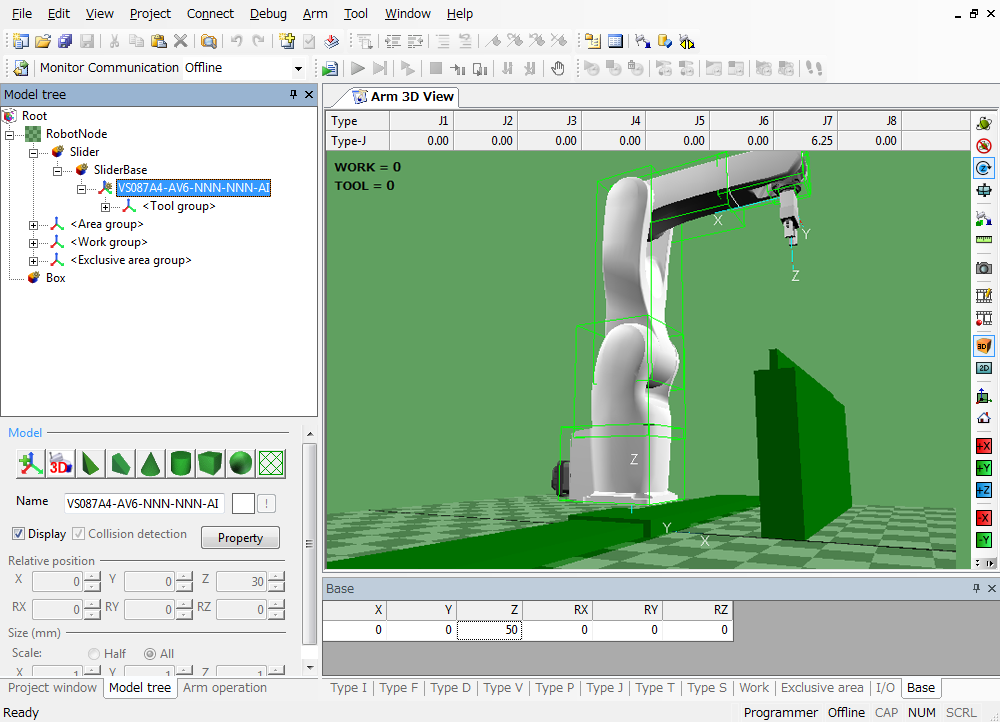Image resolution: width=1000 pixels, height=722 pixels.
Task: Expand the Tool group tree node
Action: (x=106, y=207)
